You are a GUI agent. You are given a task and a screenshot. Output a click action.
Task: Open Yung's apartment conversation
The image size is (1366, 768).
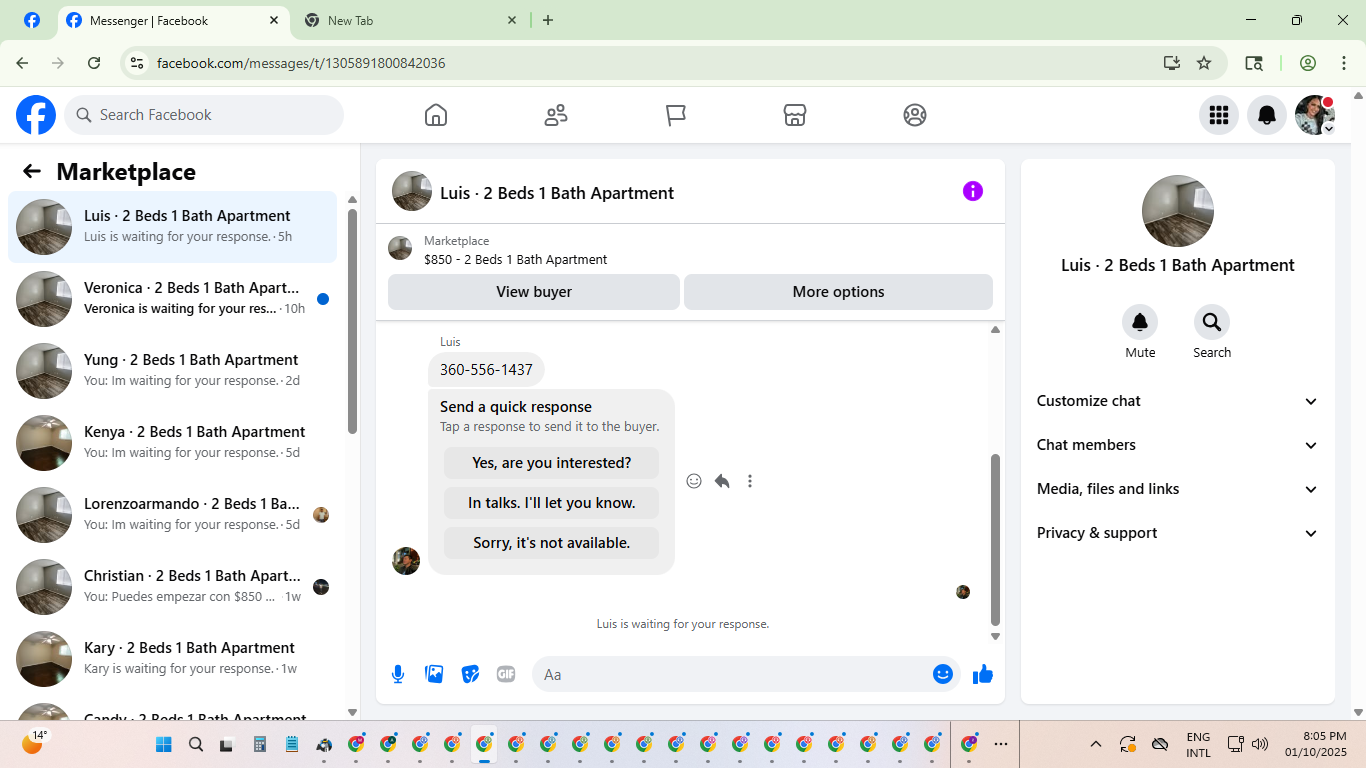click(173, 371)
